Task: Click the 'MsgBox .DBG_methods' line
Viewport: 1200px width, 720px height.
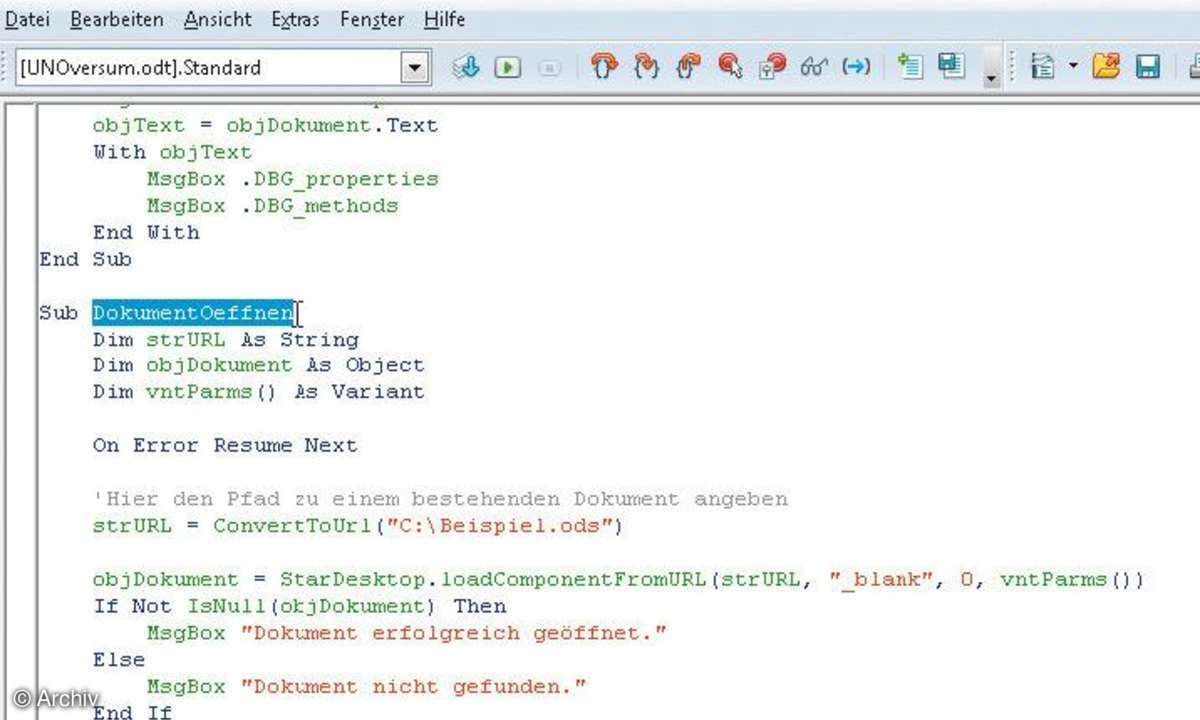Action: pos(272,205)
